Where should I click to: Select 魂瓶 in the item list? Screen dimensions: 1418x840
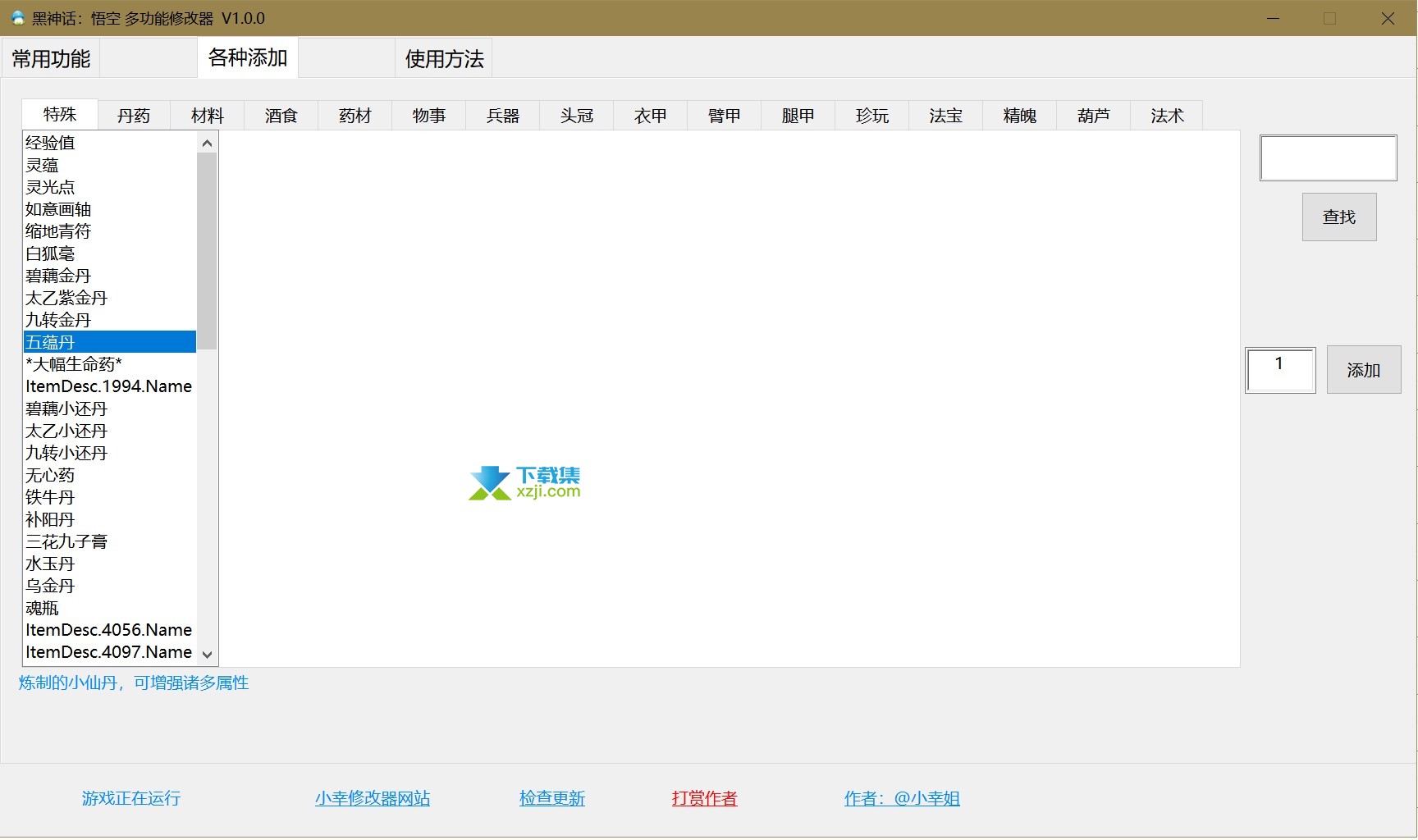(110, 608)
